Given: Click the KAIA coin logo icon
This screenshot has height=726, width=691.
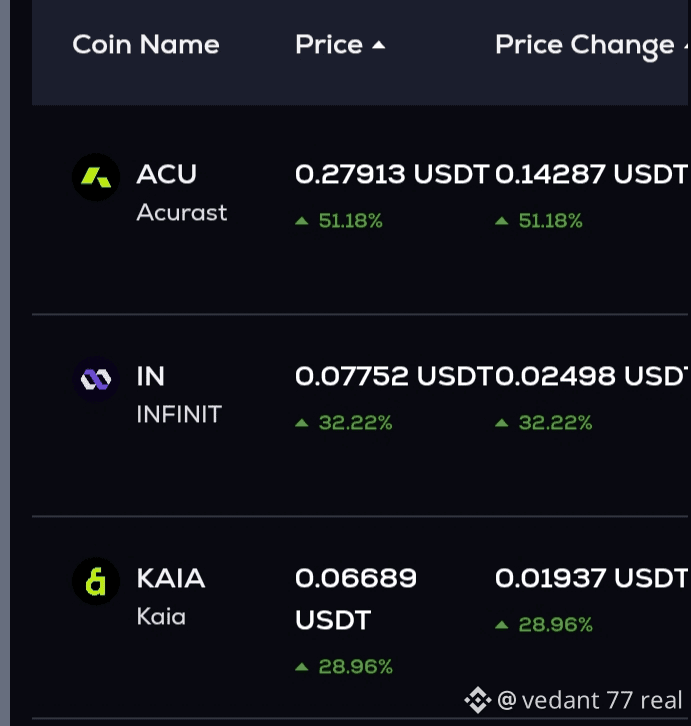Looking at the screenshot, I should [96, 581].
